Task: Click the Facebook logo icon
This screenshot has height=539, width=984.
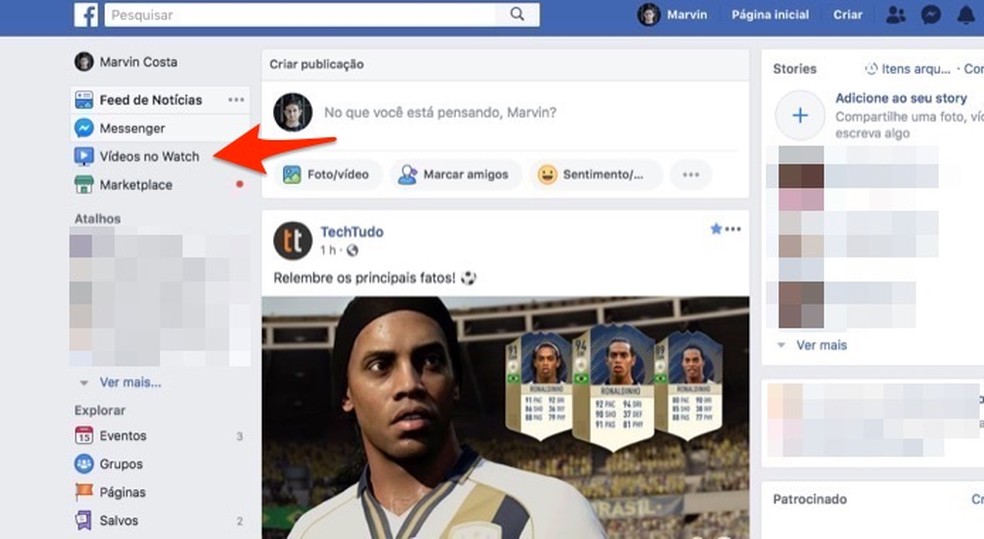Action: (86, 14)
